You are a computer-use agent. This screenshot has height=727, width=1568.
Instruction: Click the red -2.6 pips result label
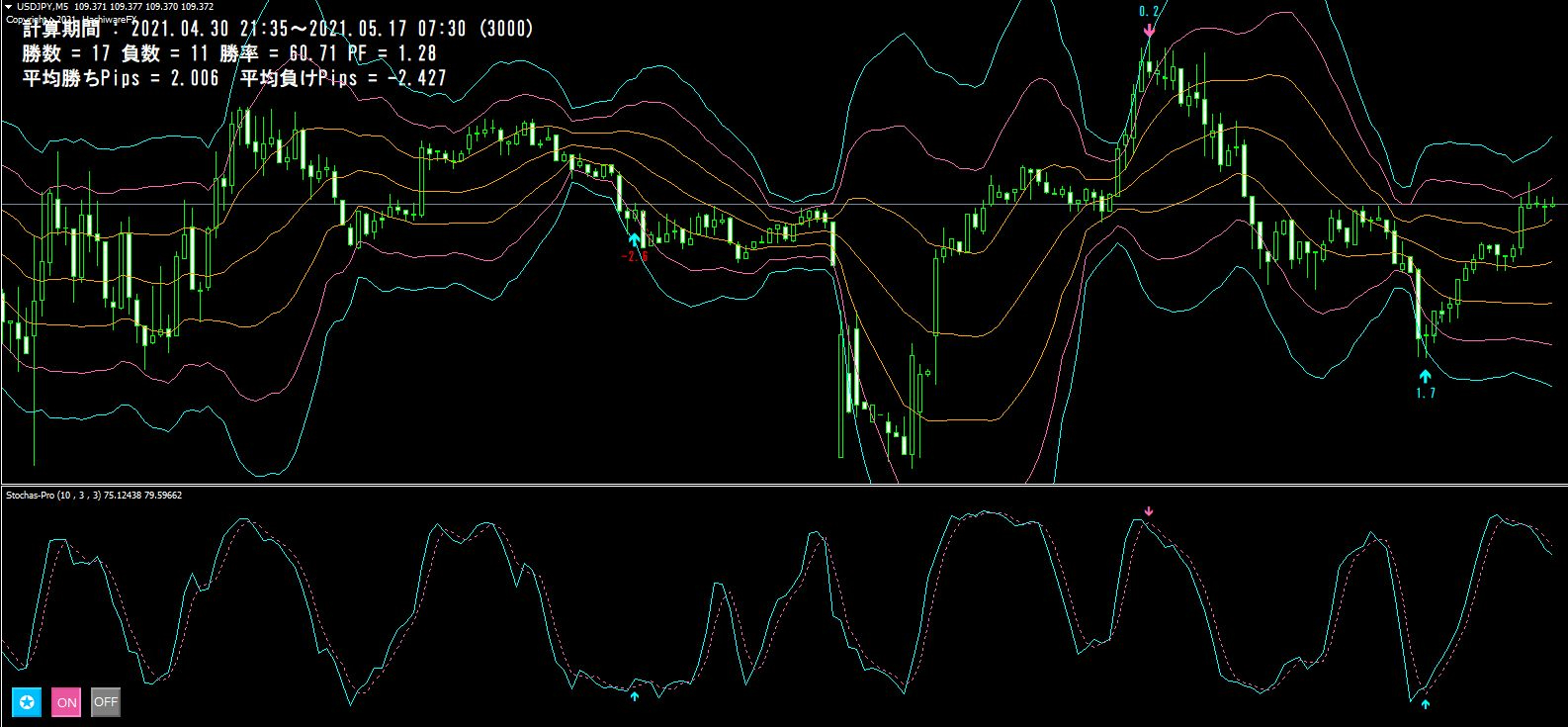pyautogui.click(x=635, y=256)
